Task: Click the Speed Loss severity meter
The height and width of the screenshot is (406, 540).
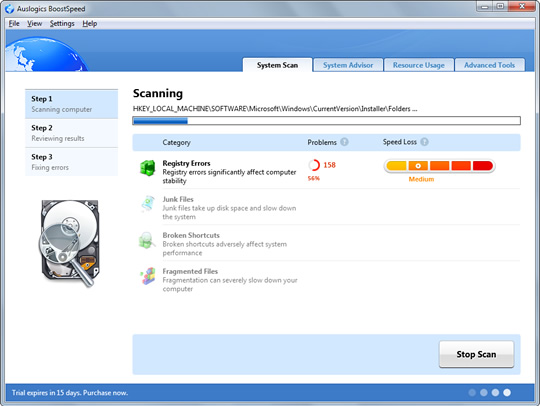Action: [439, 166]
